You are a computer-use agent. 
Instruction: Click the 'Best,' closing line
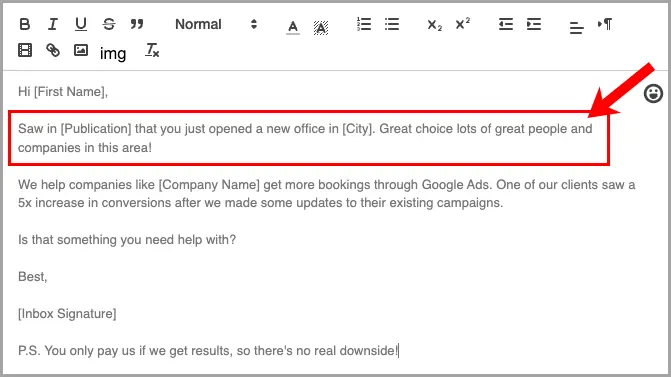(33, 277)
